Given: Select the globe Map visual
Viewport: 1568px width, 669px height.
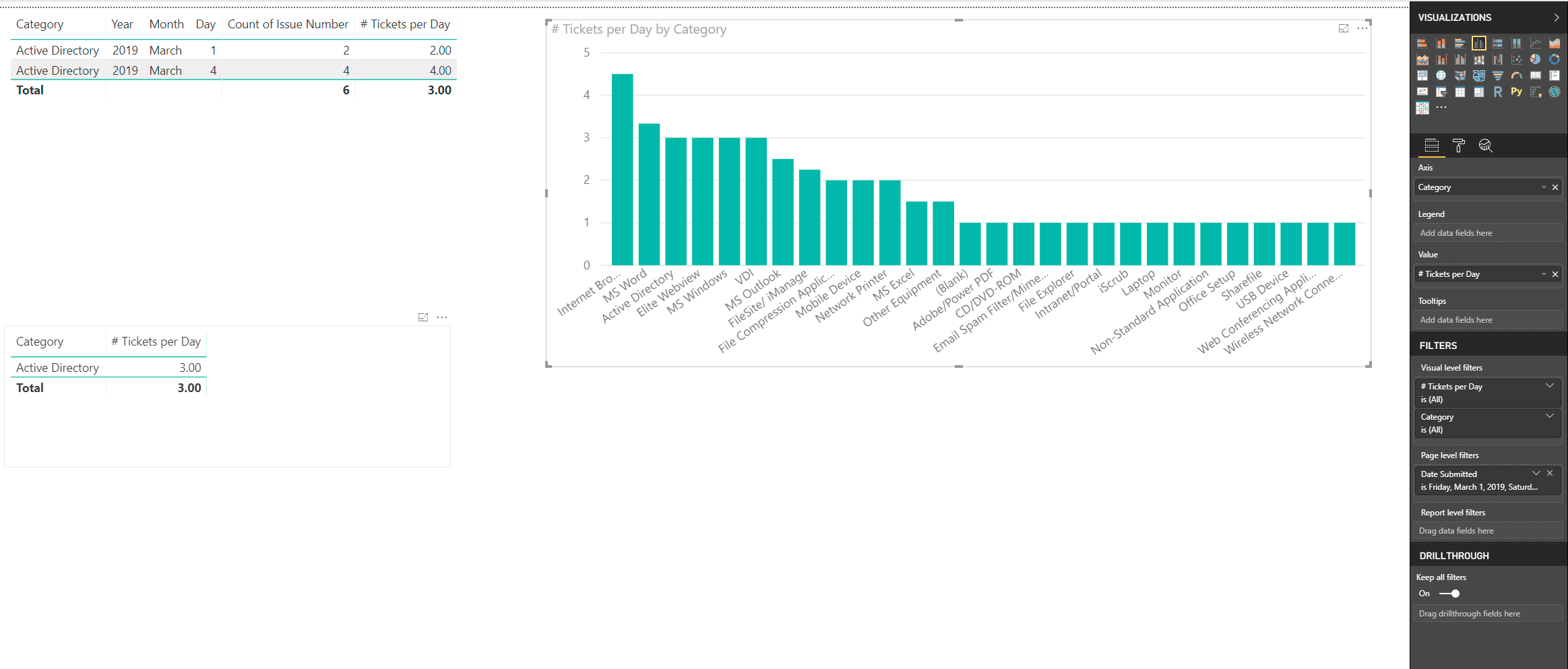Looking at the screenshot, I should click(1441, 75).
